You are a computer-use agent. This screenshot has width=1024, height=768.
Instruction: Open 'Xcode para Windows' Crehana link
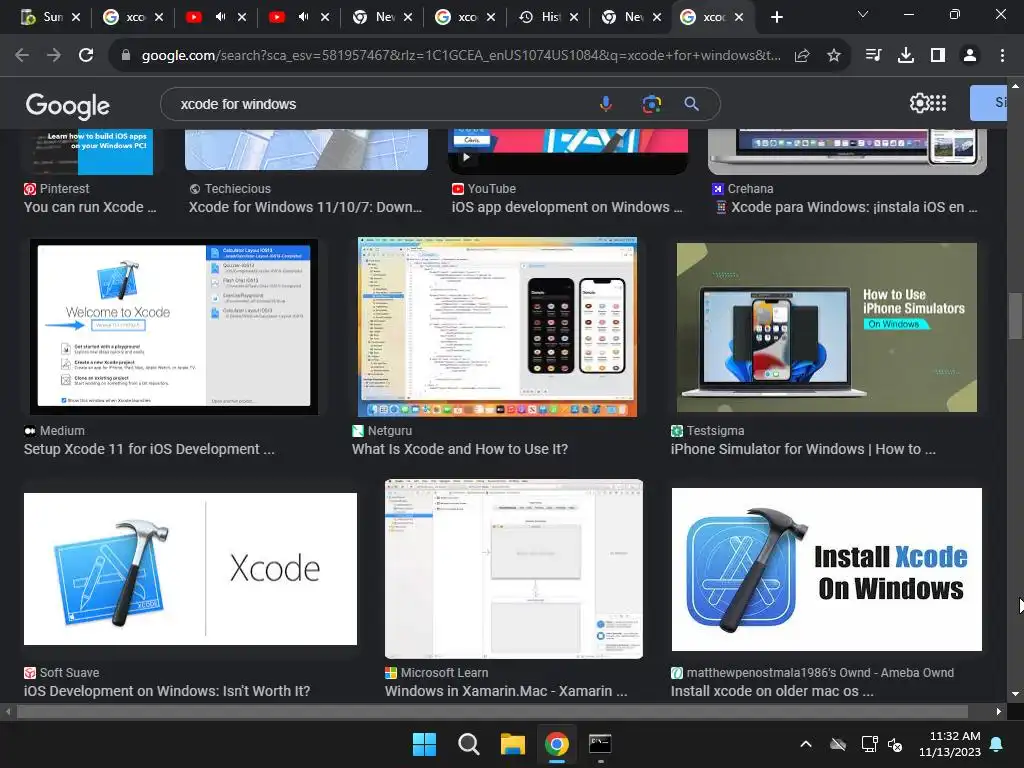coord(847,207)
